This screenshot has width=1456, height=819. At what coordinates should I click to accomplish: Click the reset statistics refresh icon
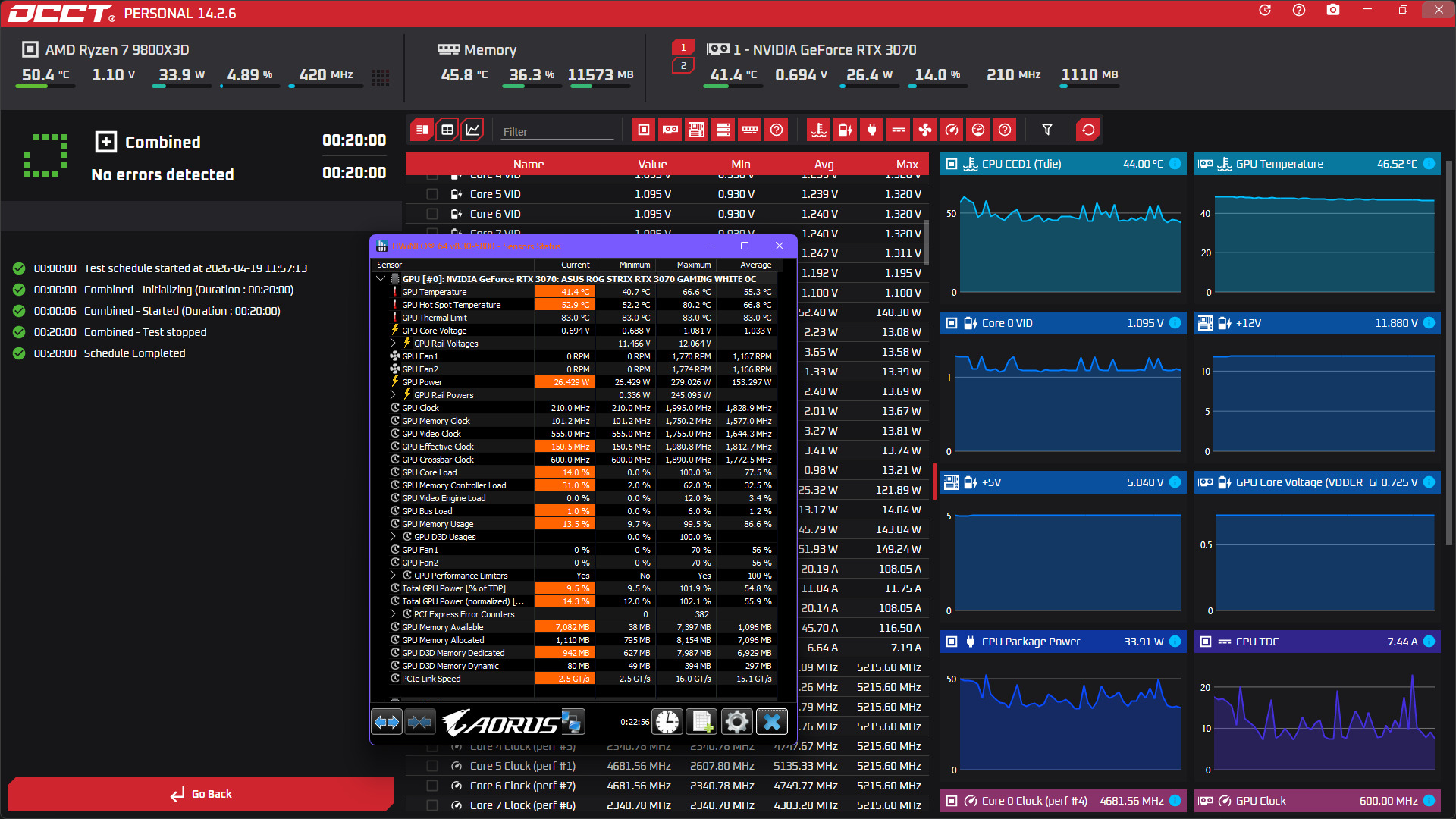pos(1087,130)
